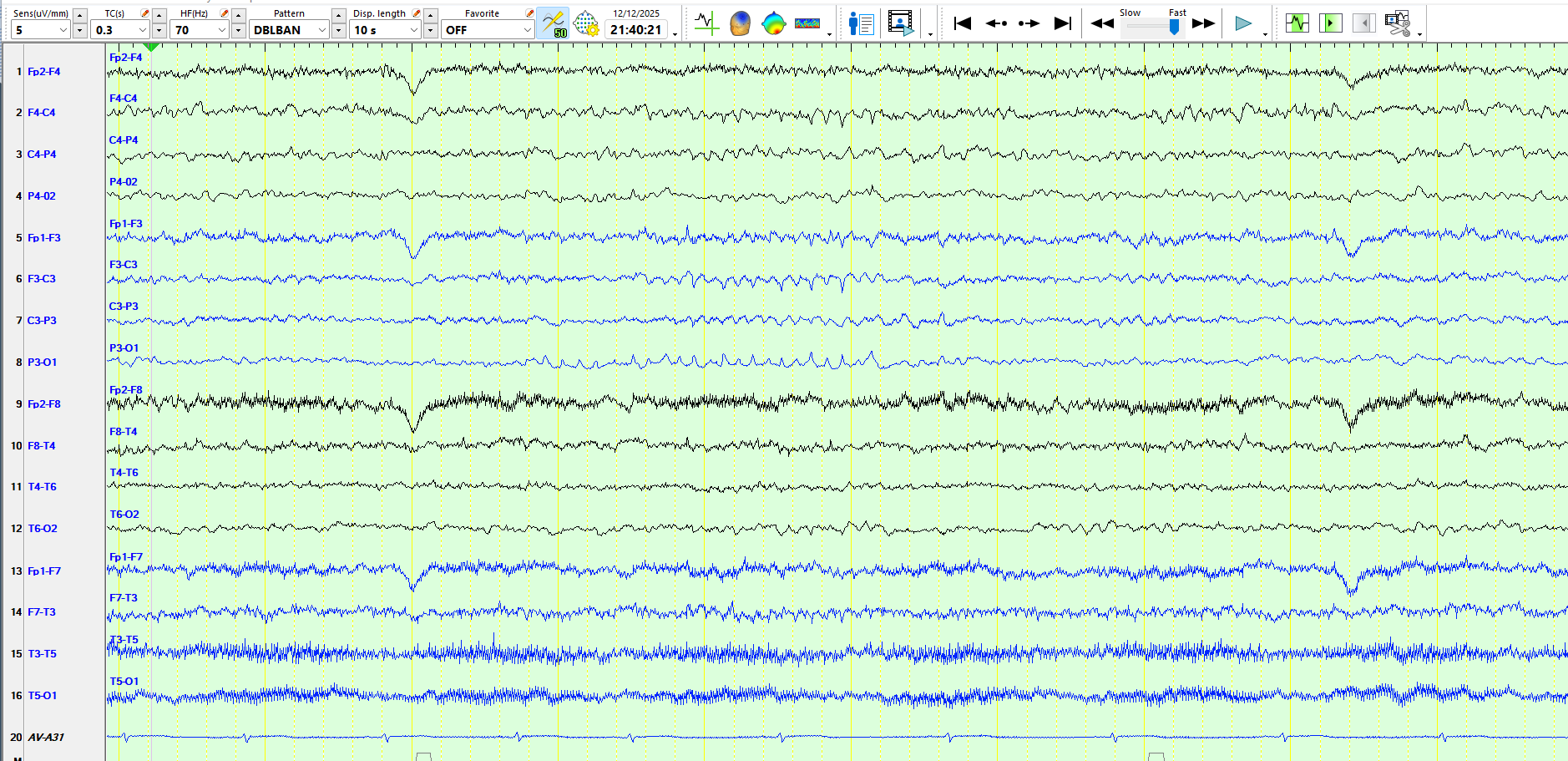Select the P3-O1 channel label in channel list
Screen dimensions: 1568x761
(x=43, y=363)
